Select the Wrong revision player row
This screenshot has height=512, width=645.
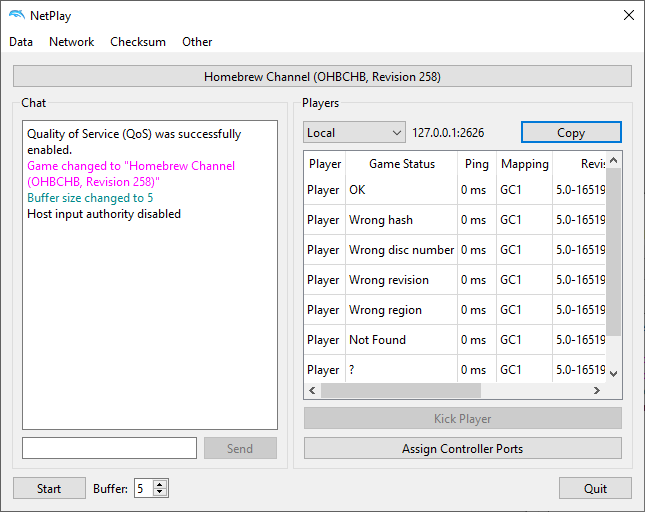pos(455,280)
